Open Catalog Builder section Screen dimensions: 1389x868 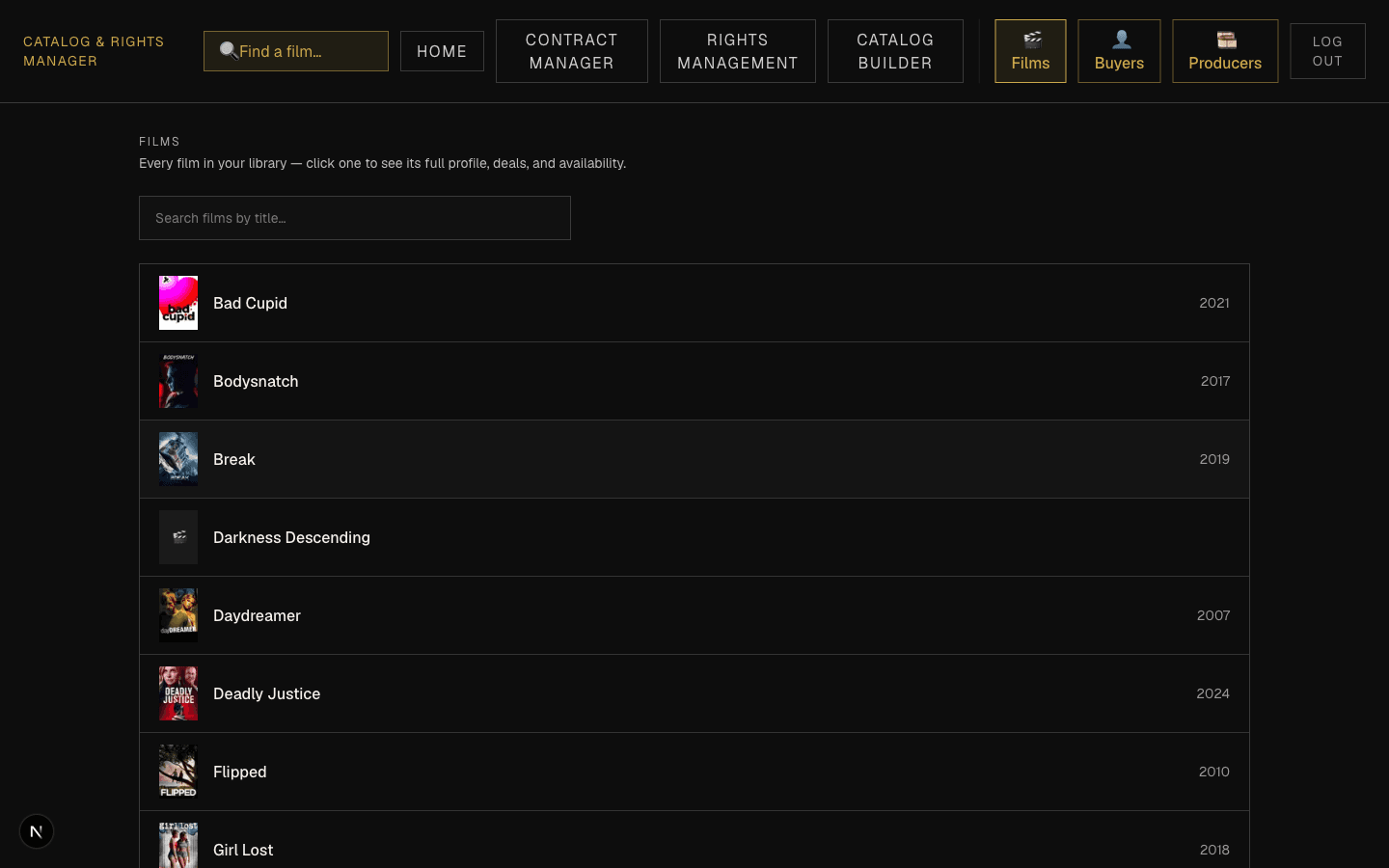coord(895,51)
